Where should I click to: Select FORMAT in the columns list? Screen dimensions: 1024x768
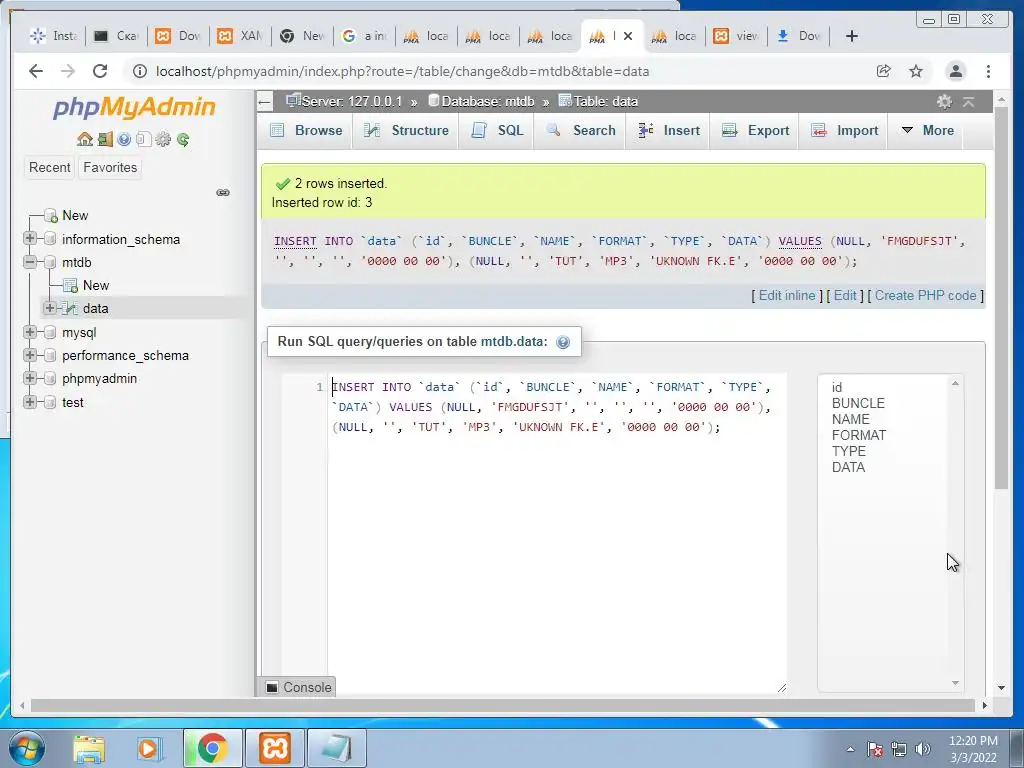pos(858,435)
